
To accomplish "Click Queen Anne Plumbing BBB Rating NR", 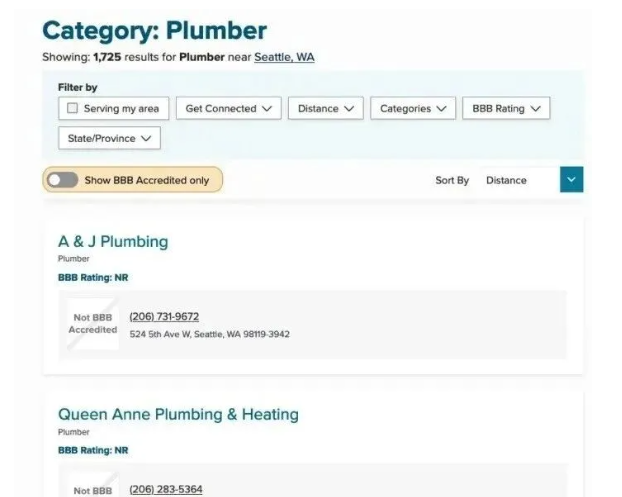I will 93,450.
